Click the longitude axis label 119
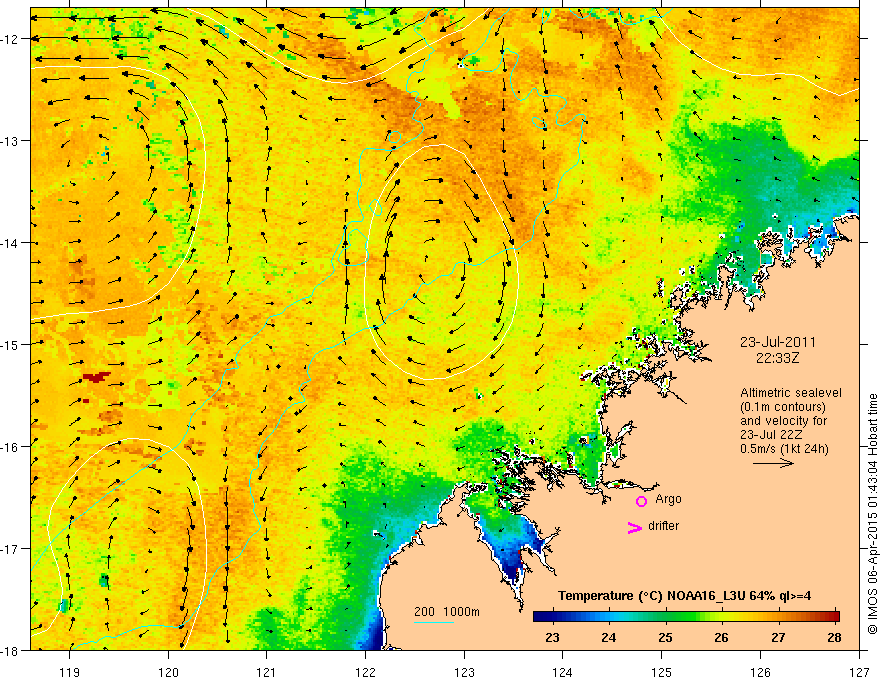The width and height of the screenshot is (880, 680). pos(70,672)
